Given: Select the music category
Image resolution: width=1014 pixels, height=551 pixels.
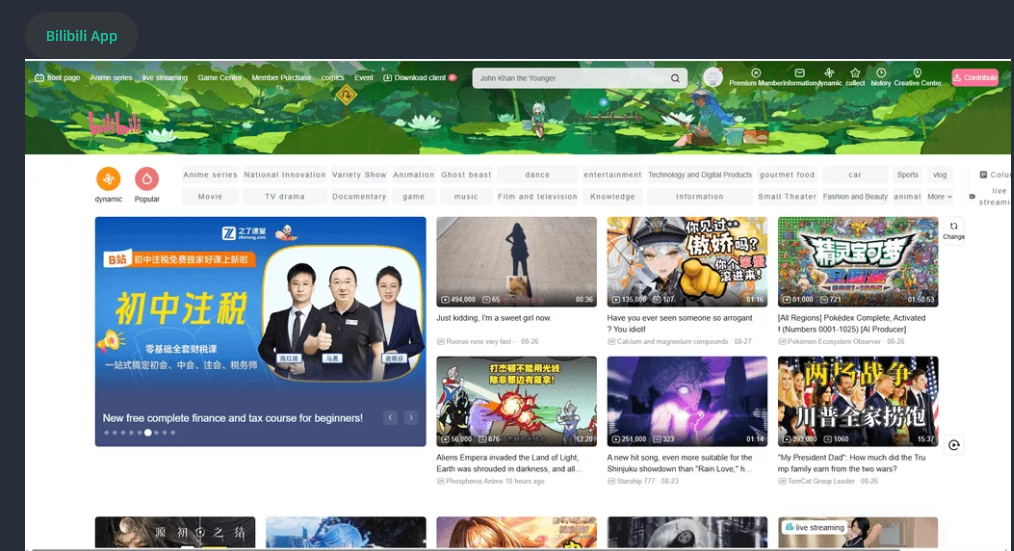Looking at the screenshot, I should (x=466, y=197).
